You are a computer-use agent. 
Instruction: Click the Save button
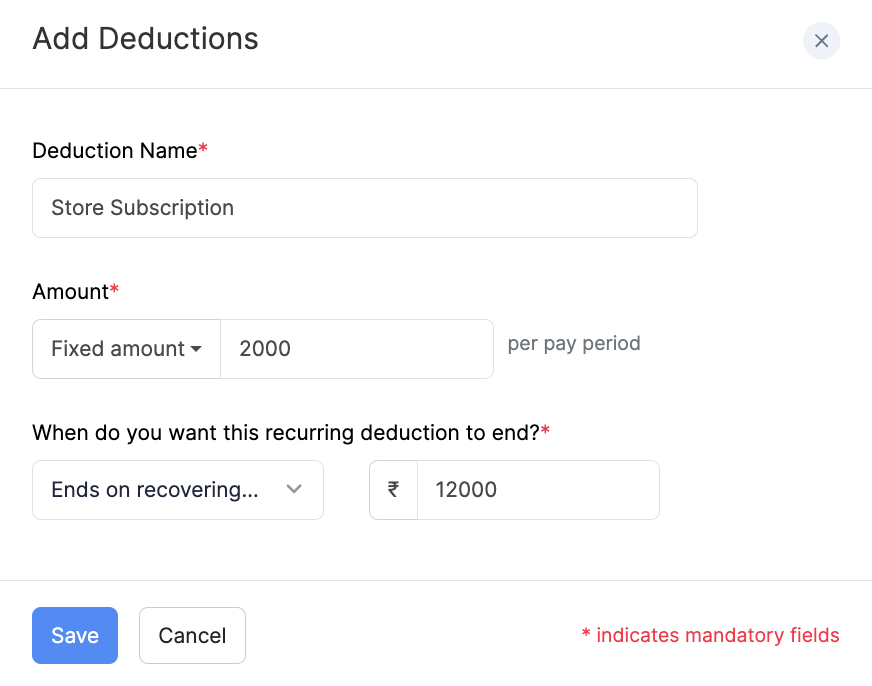click(x=74, y=635)
